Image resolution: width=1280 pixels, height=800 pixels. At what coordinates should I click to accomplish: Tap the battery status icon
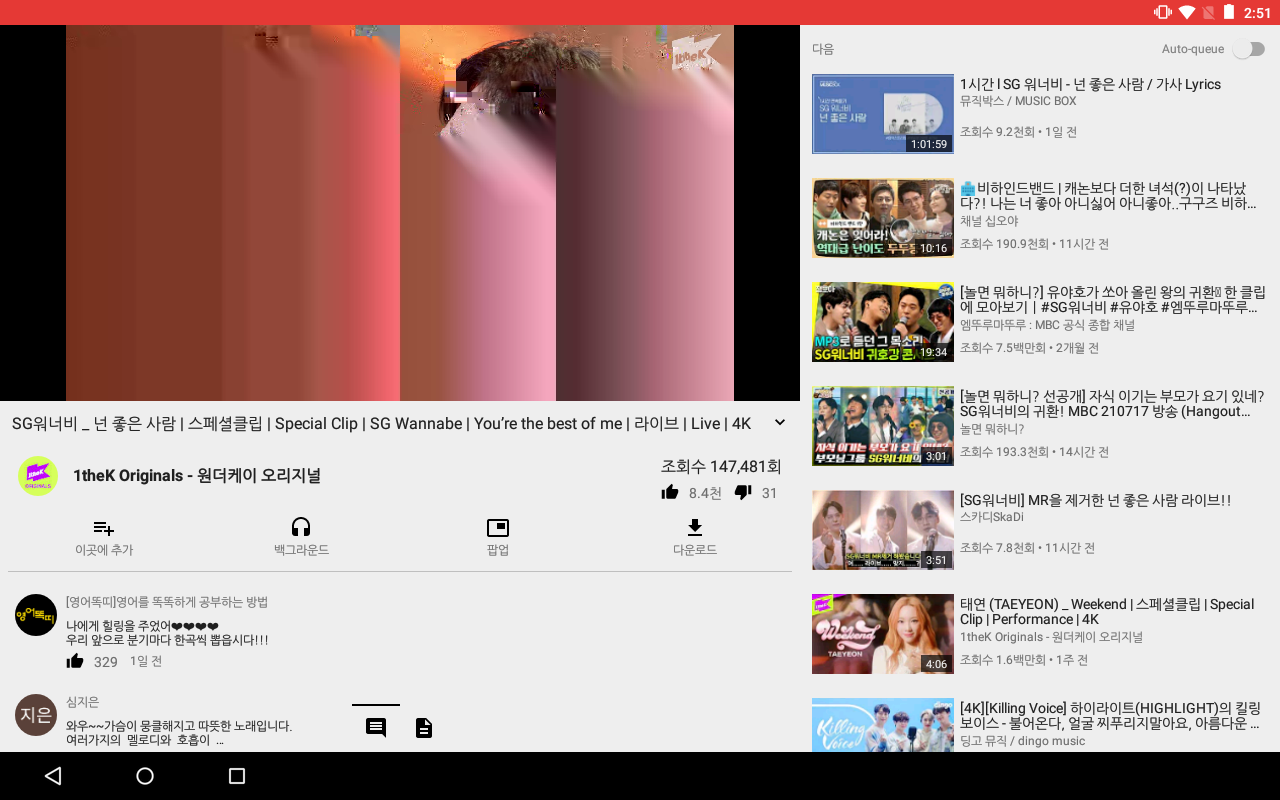coord(1229,12)
